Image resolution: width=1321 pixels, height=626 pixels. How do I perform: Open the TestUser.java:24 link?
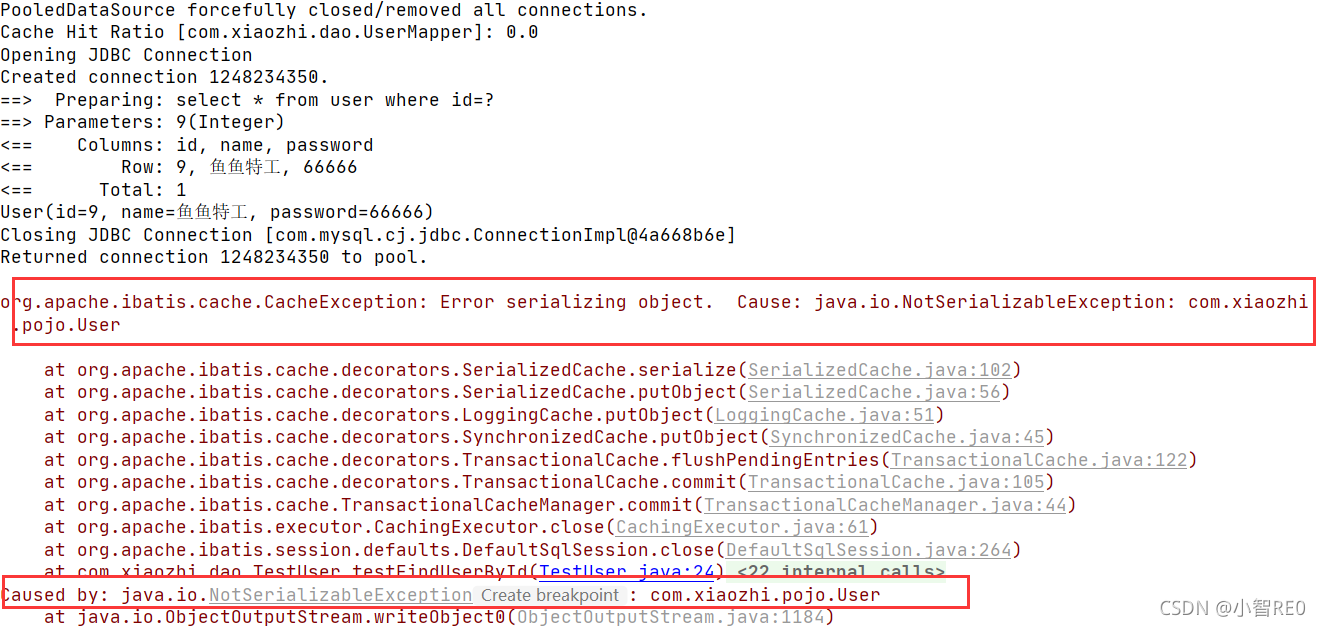click(627, 572)
